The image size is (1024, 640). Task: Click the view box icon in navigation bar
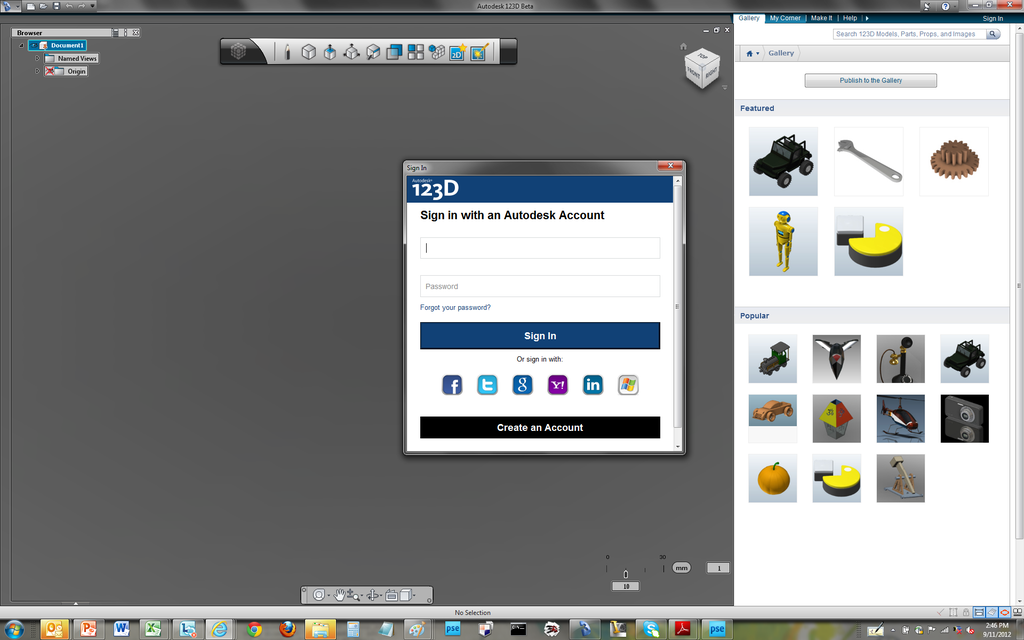point(391,595)
